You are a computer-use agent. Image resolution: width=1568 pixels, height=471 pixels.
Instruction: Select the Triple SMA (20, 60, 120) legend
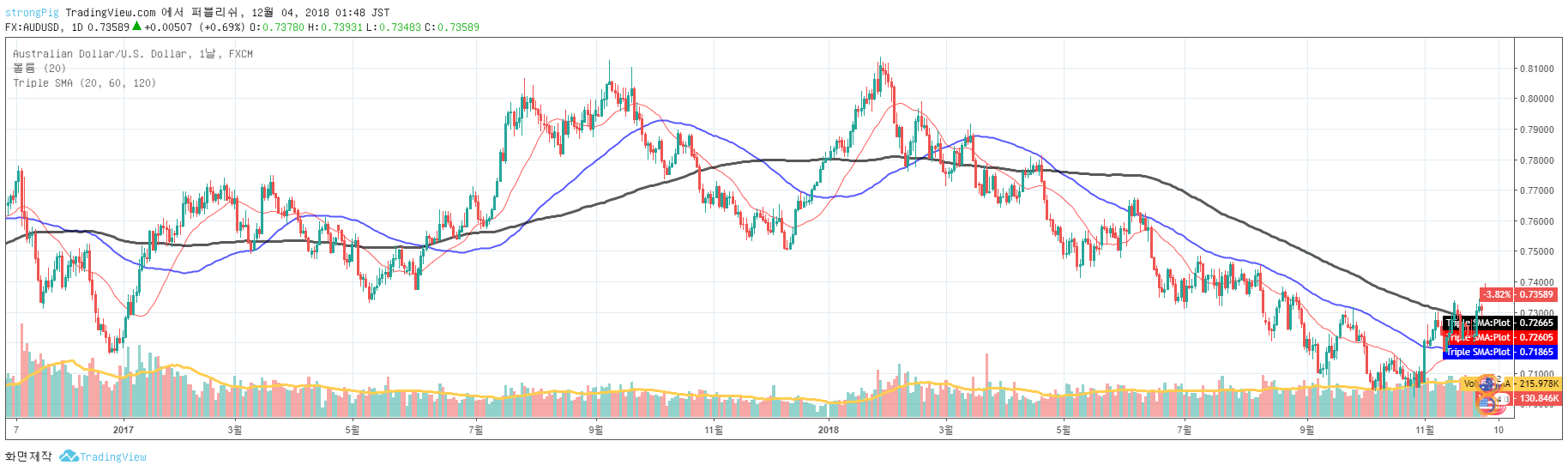click(x=84, y=83)
